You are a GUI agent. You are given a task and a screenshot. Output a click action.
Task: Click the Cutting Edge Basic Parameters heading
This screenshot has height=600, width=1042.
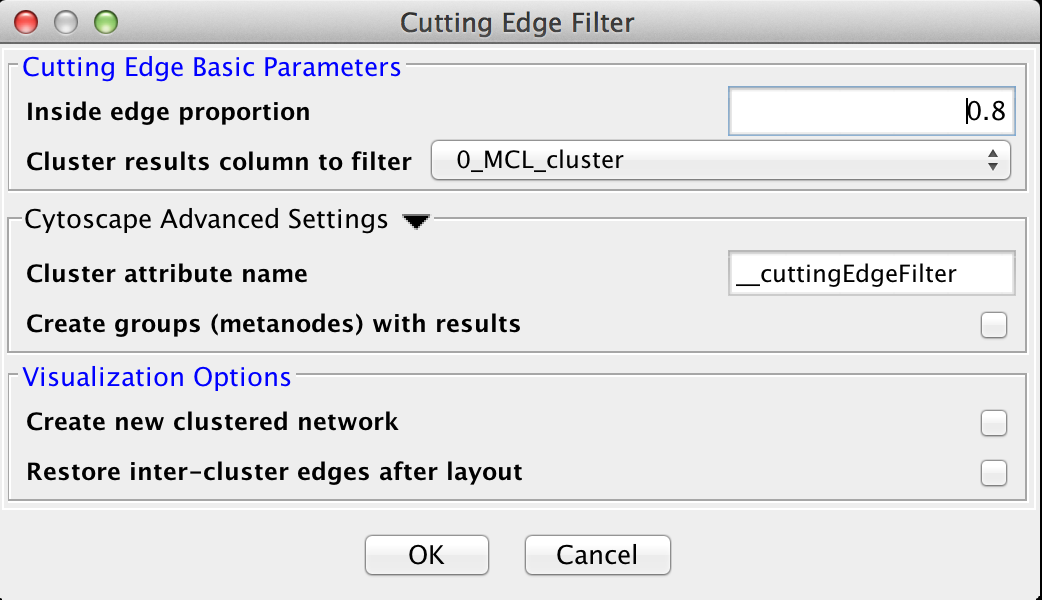(211, 68)
